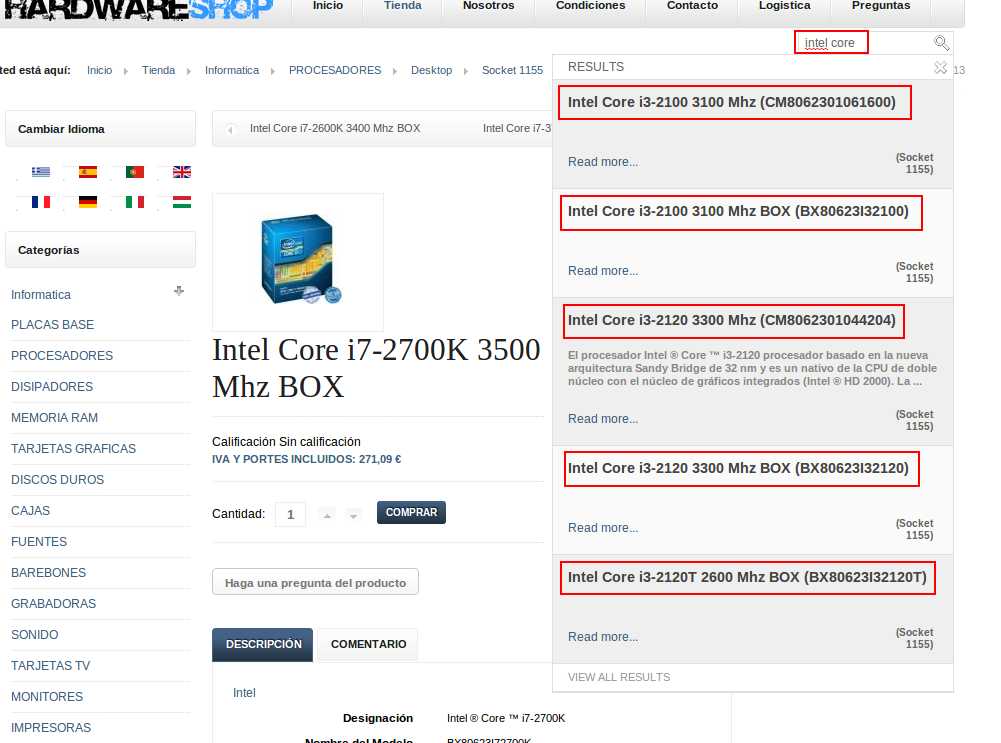This screenshot has height=743, width=1001.
Task: Open result Intel Core i3-2120 BOX BX80623I32120
Action: click(738, 469)
